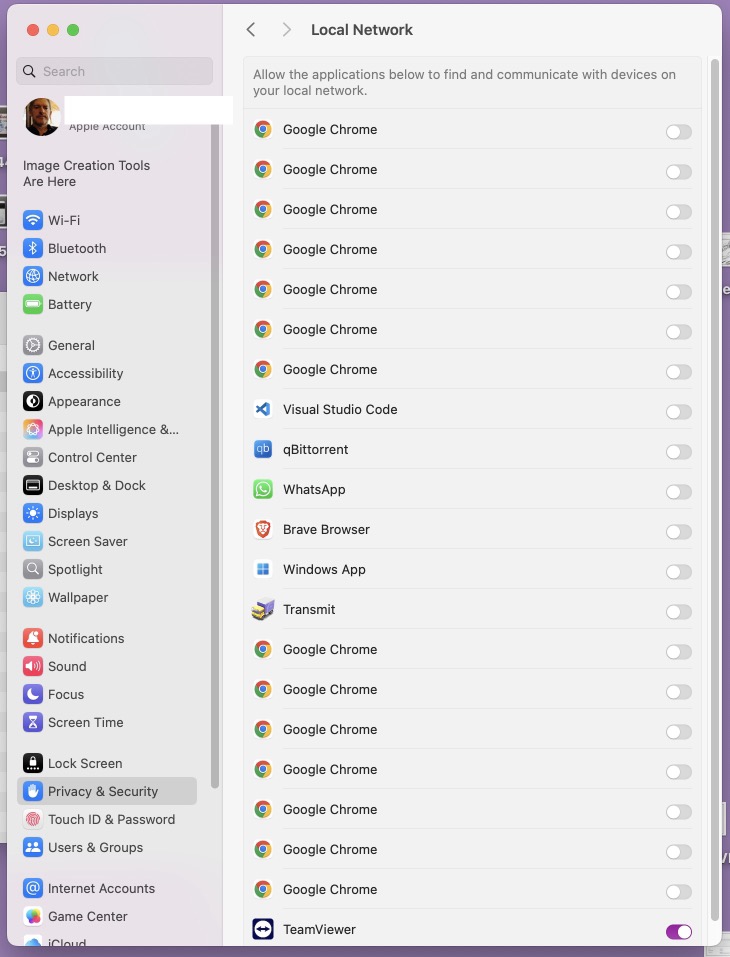Click the Apple Account profile photo
730x957 pixels.
pyautogui.click(x=42, y=117)
